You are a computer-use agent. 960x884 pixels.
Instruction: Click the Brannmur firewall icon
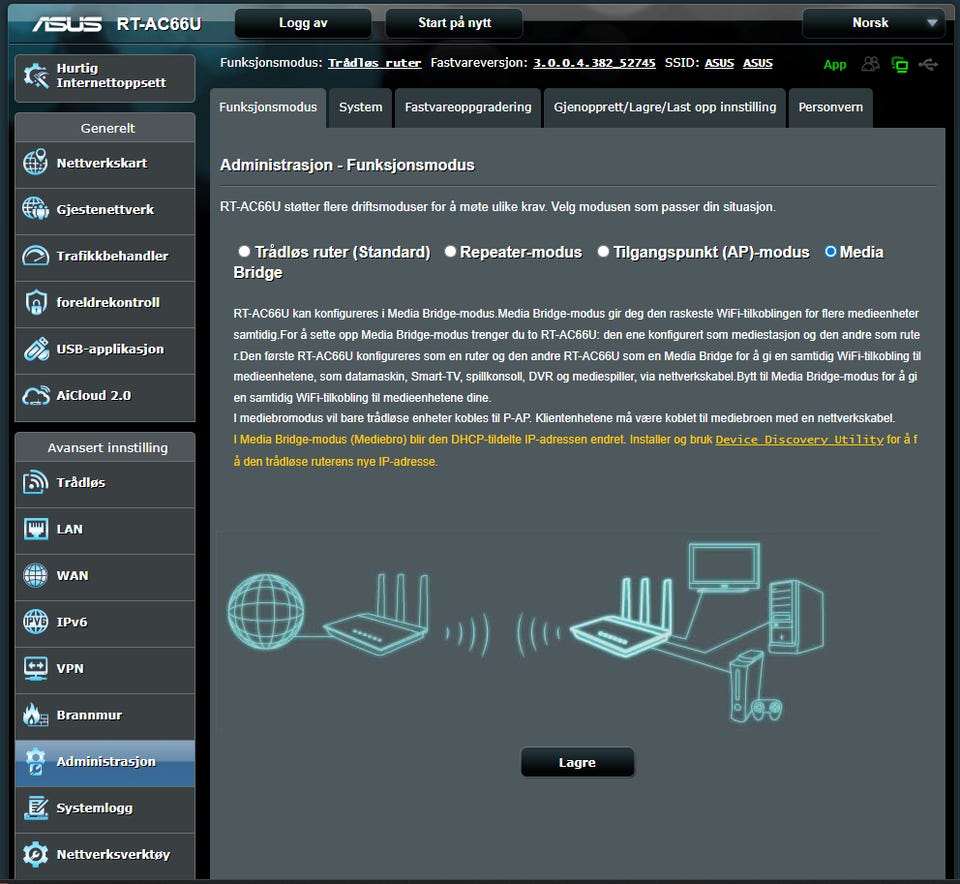click(36, 714)
